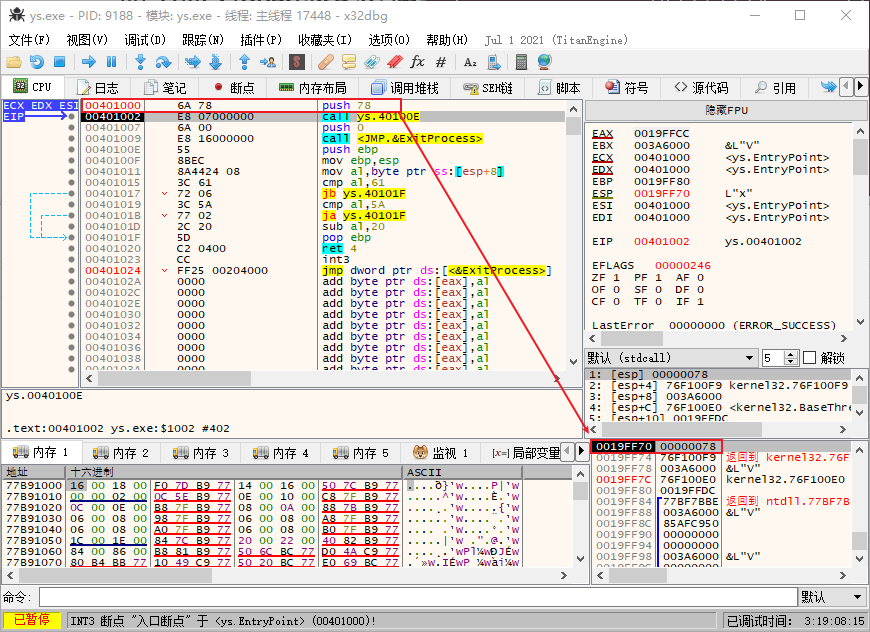Open the SEH链 tab
The width and height of the screenshot is (870, 632).
[488, 88]
